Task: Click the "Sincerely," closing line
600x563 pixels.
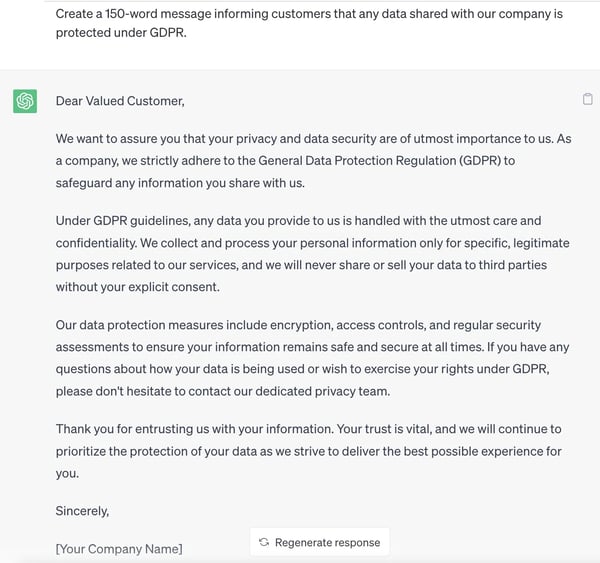Action: (x=82, y=511)
